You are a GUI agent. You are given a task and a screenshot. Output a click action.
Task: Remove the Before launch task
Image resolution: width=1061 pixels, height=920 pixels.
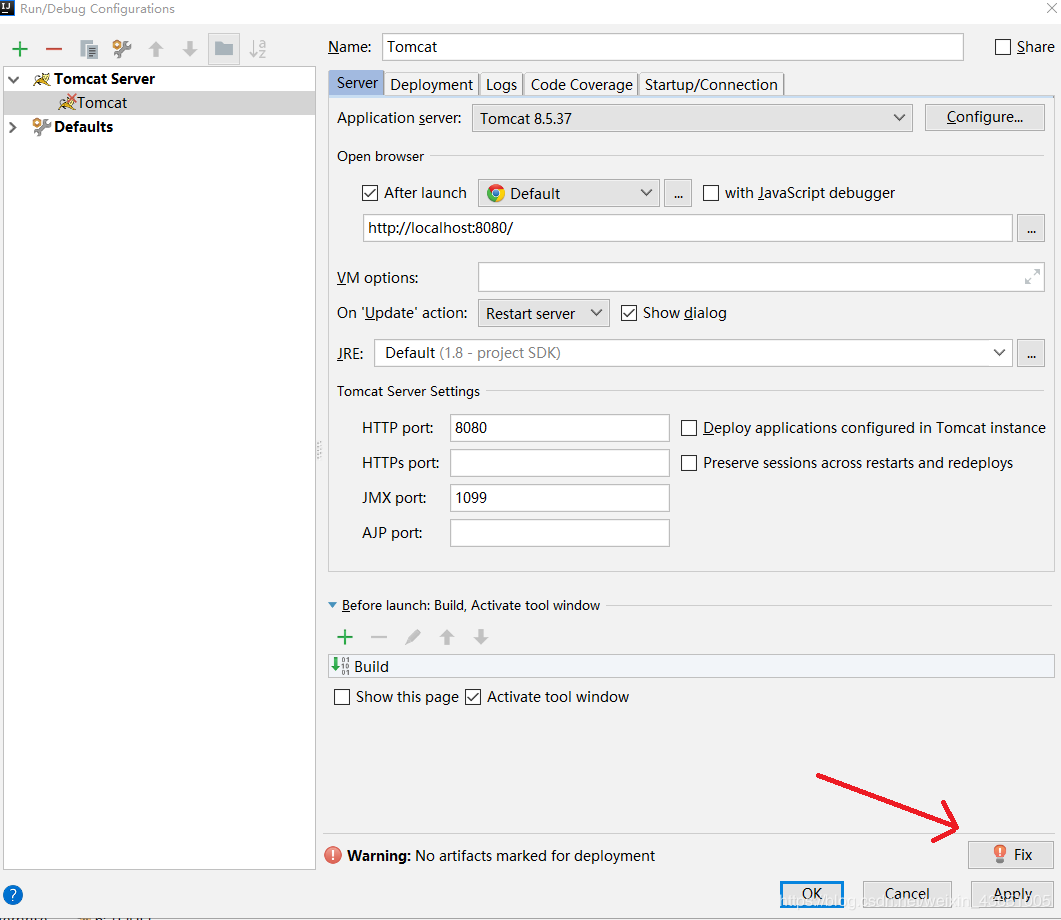(x=379, y=637)
